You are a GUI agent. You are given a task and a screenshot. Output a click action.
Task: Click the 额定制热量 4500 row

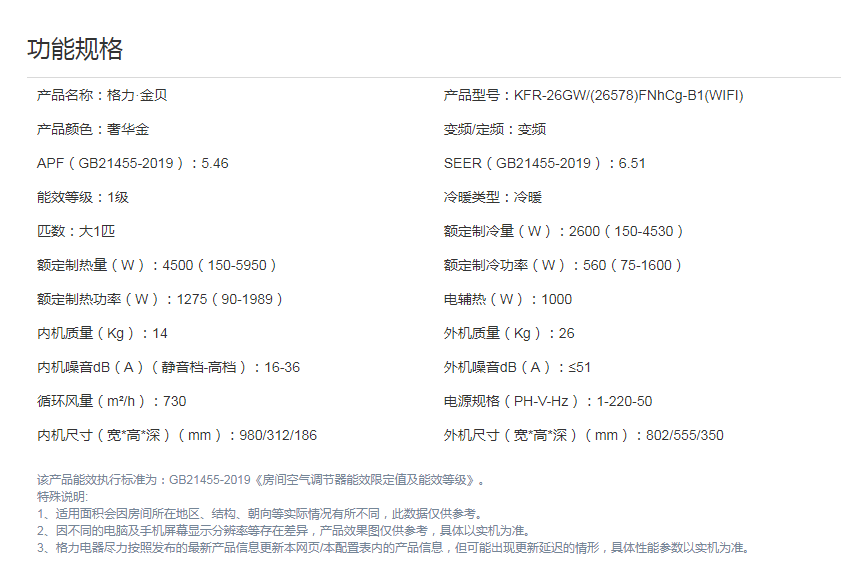157,266
